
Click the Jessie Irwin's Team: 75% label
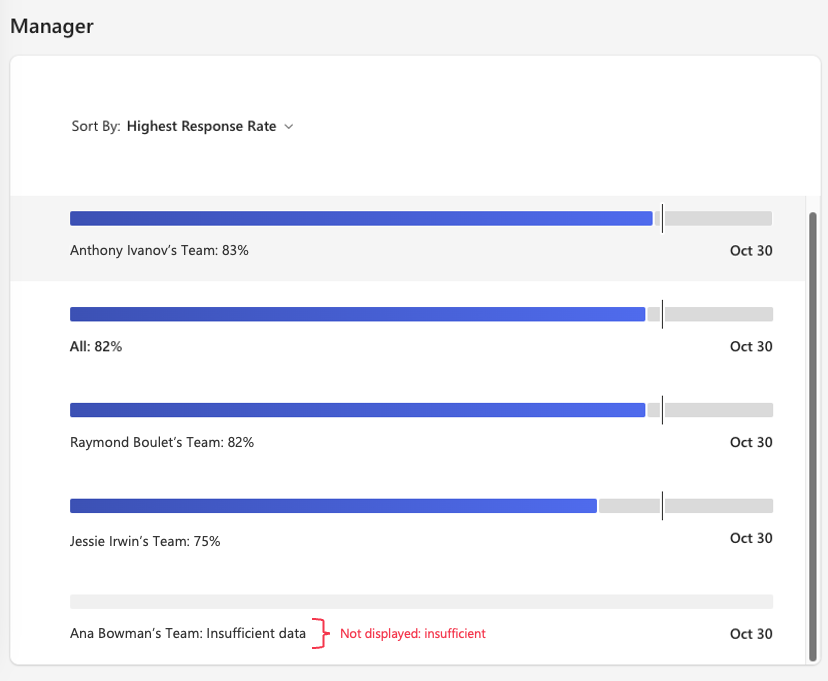point(146,538)
